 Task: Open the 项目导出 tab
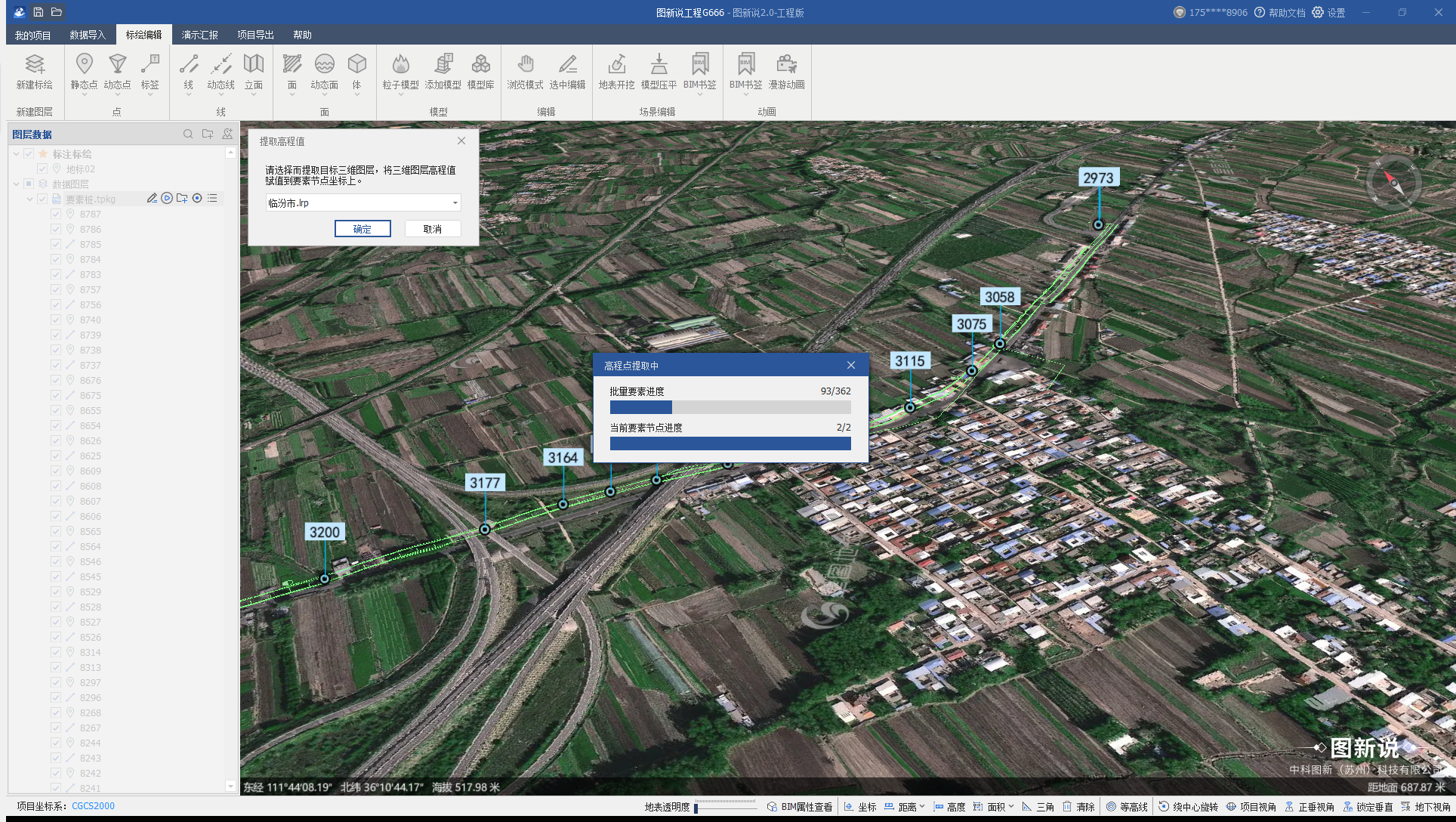(x=255, y=35)
